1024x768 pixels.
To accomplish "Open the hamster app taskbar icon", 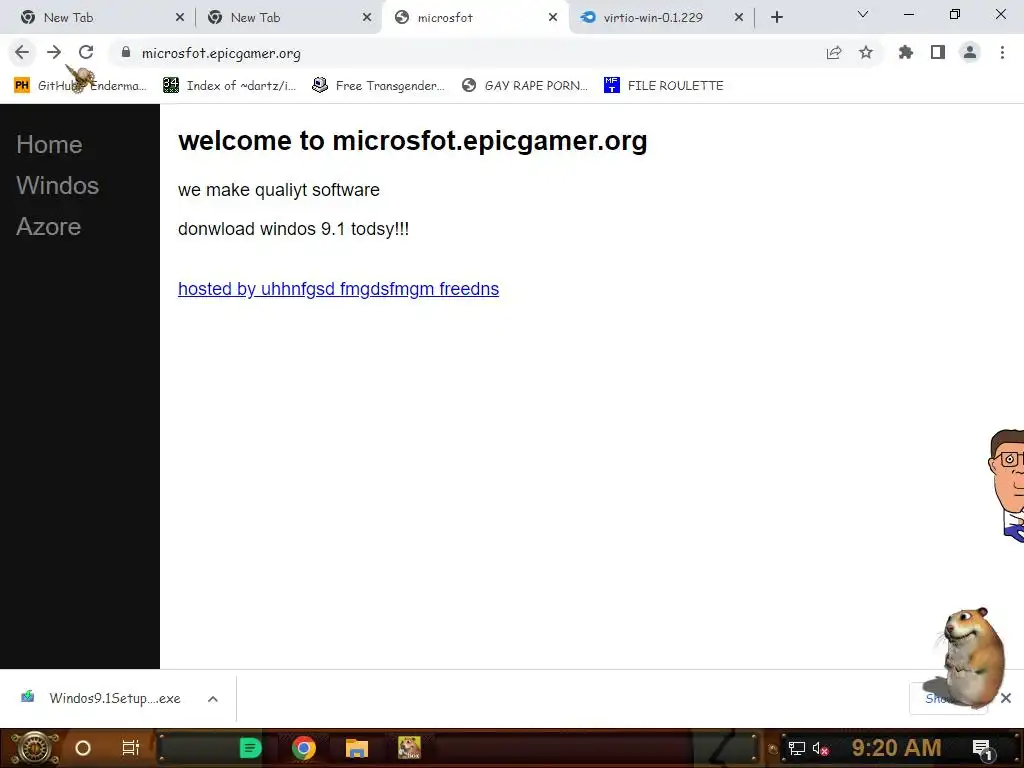I will pos(409,748).
